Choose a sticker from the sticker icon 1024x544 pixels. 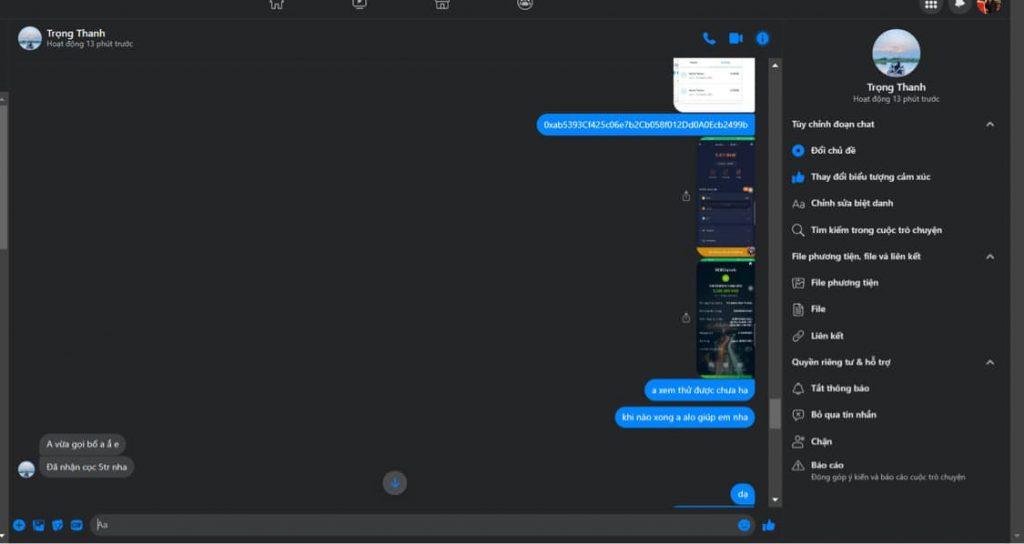click(x=57, y=525)
